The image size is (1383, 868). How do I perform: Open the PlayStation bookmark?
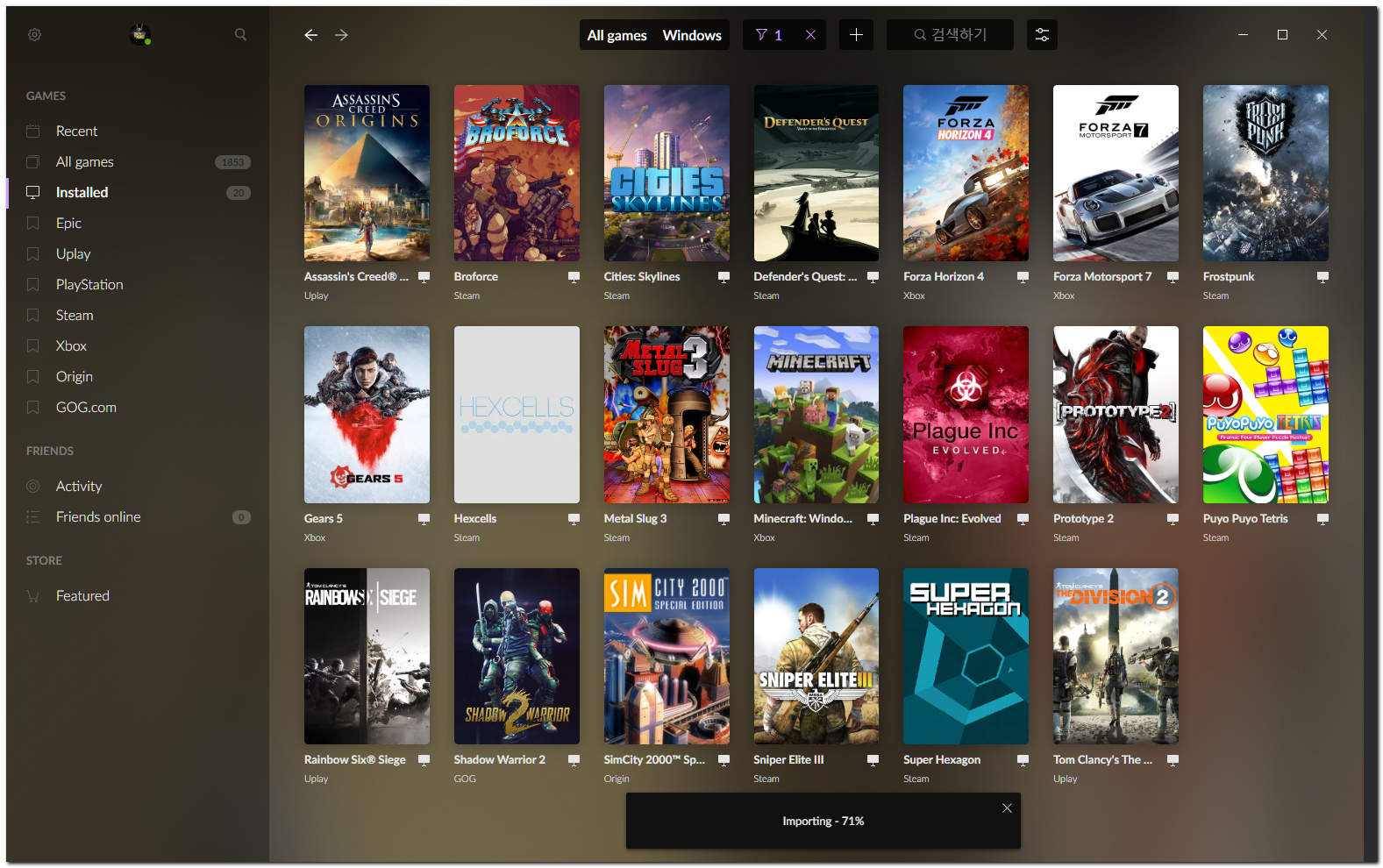139,284
